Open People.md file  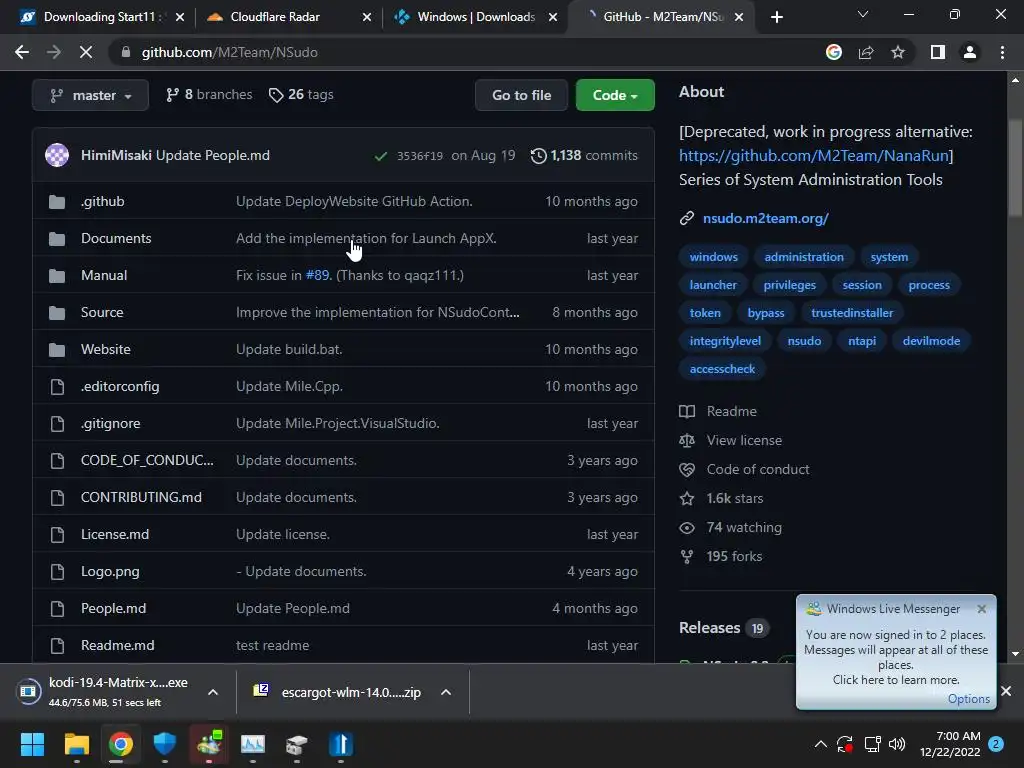[114, 609]
